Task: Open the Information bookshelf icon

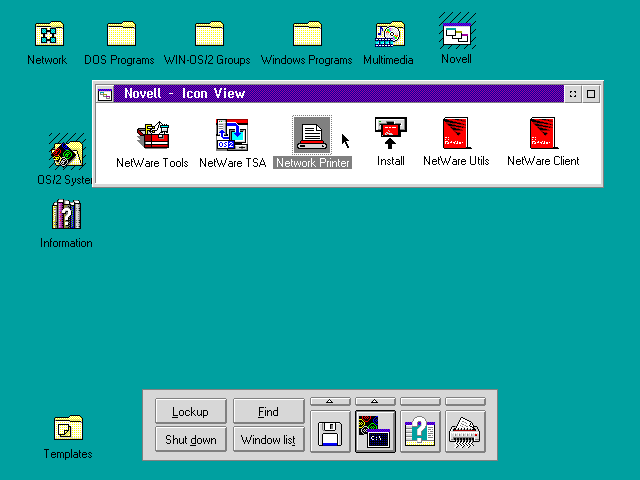Action: pyautogui.click(x=67, y=214)
